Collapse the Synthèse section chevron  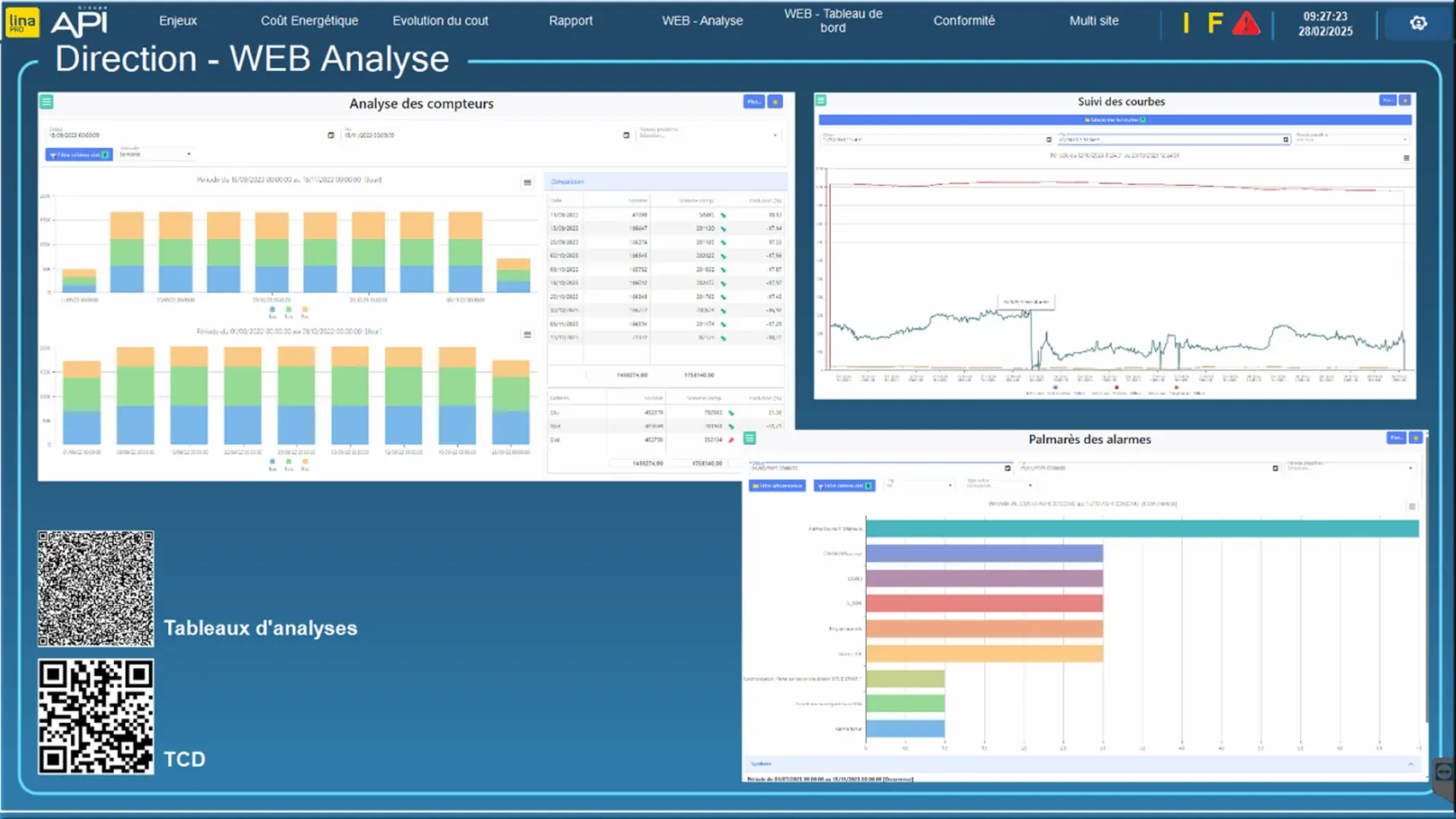1411,764
